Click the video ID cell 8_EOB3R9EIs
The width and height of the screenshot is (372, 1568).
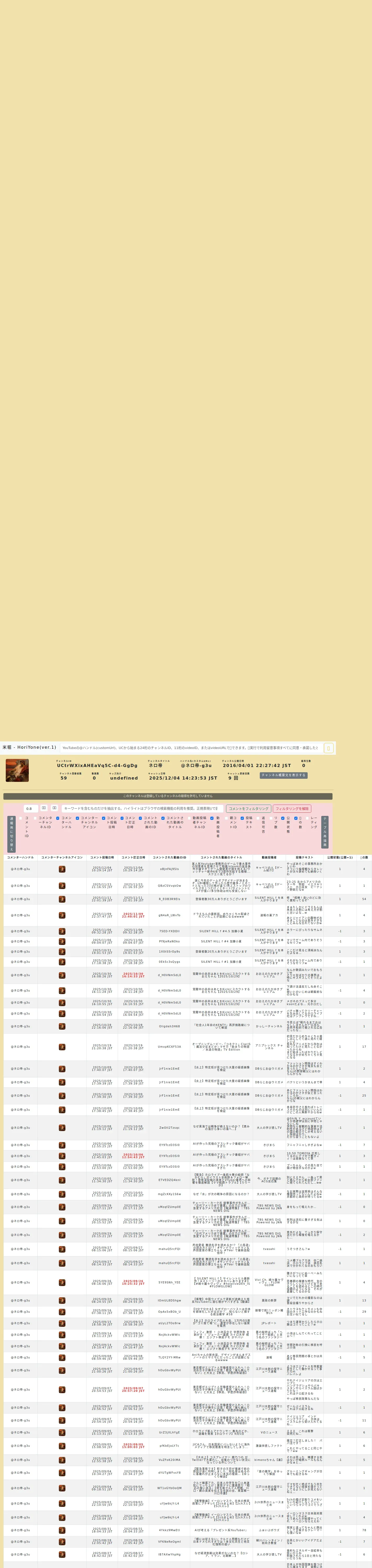click(x=169, y=898)
